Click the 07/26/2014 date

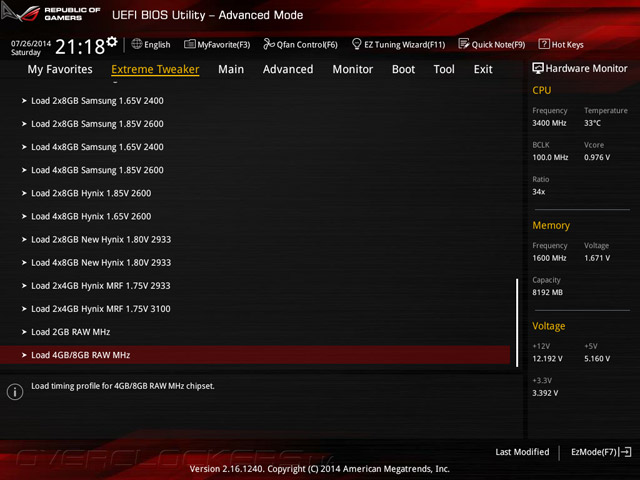[x=31, y=43]
